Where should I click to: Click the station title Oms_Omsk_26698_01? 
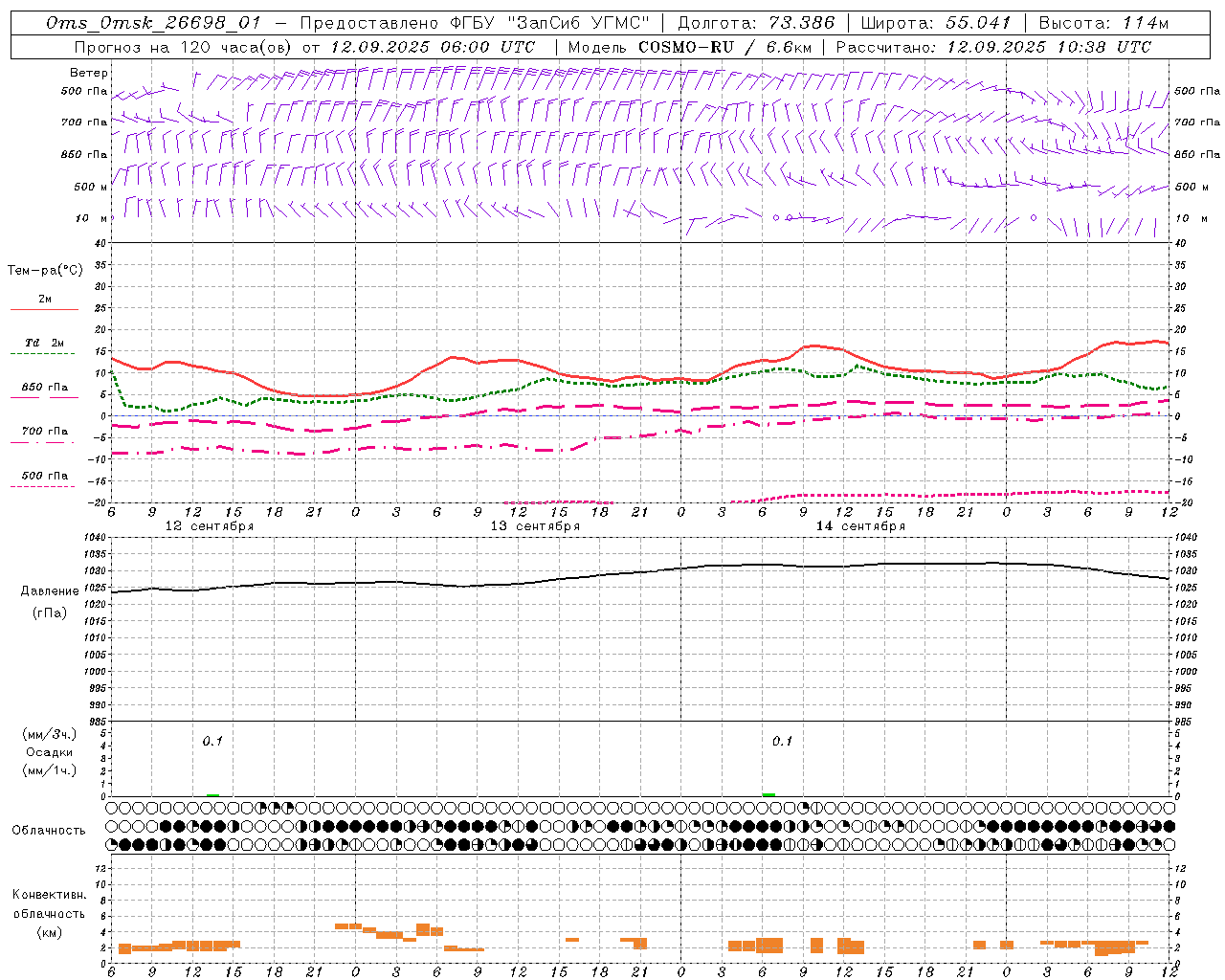coord(153,23)
